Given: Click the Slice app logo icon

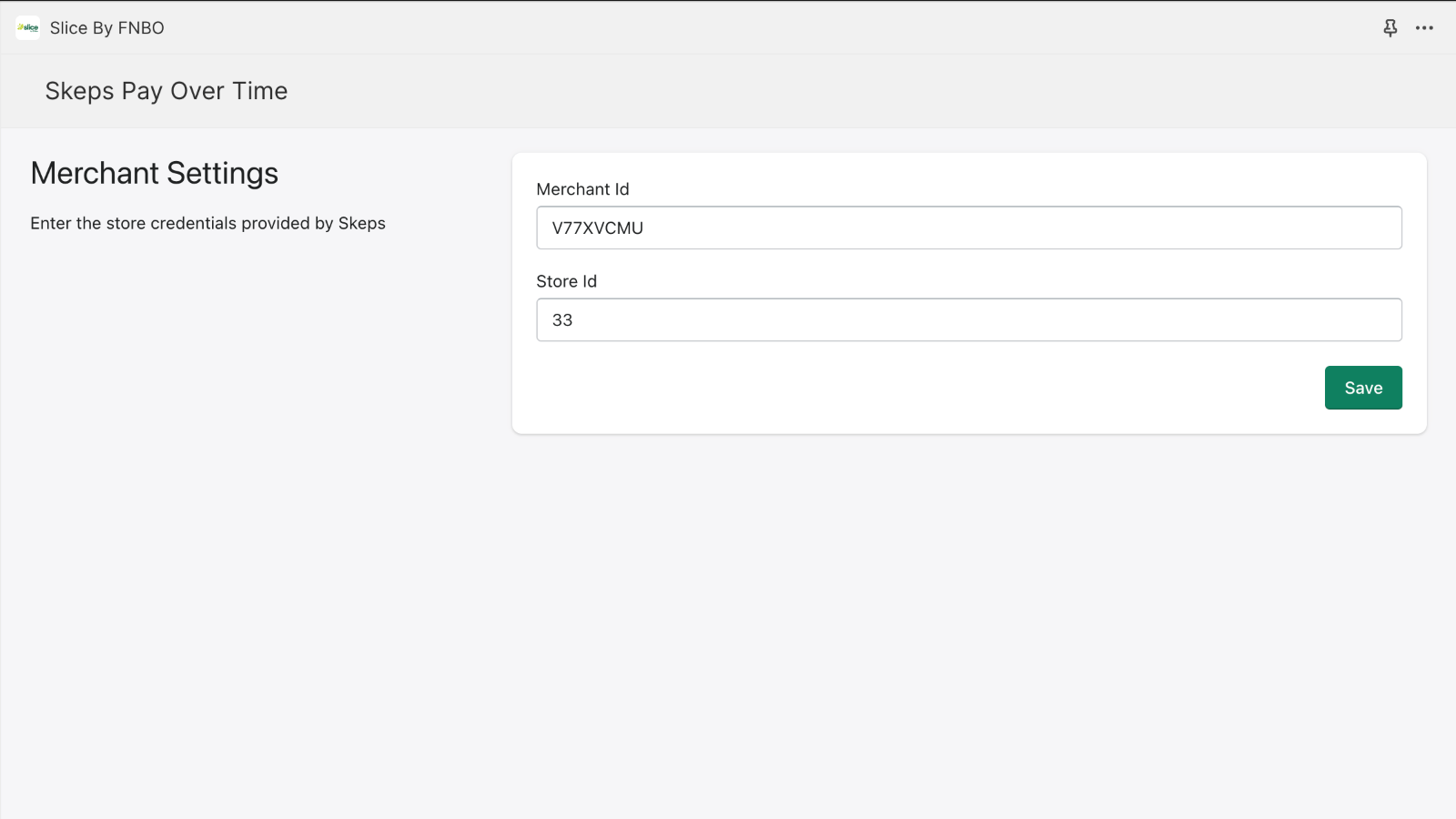Looking at the screenshot, I should 28,28.
